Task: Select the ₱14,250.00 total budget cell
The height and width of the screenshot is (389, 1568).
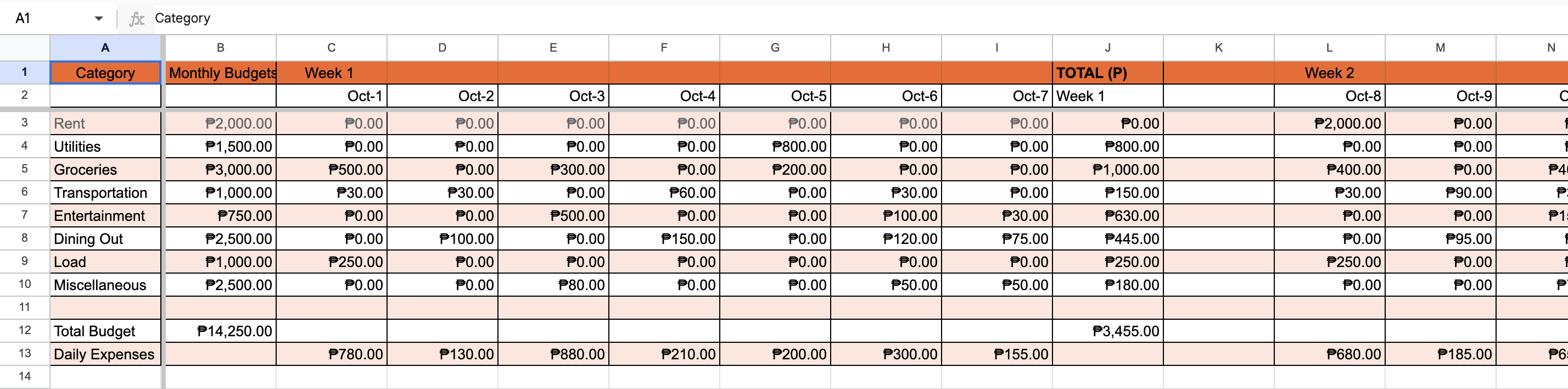Action: [220, 331]
